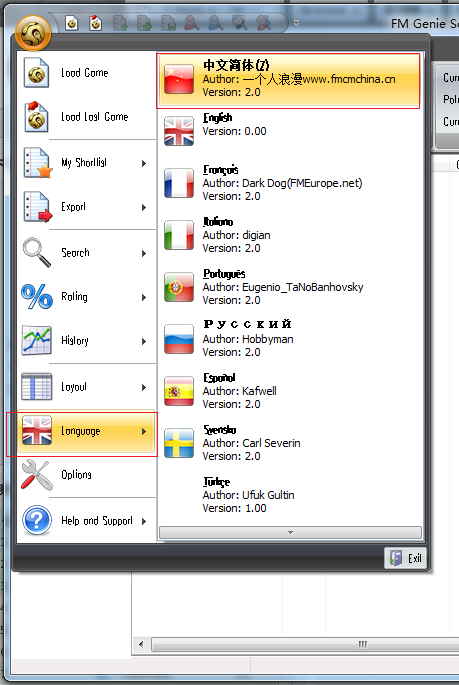Expand the My Shortlist submenu arrow
This screenshot has height=685, width=459.
pyautogui.click(x=144, y=163)
